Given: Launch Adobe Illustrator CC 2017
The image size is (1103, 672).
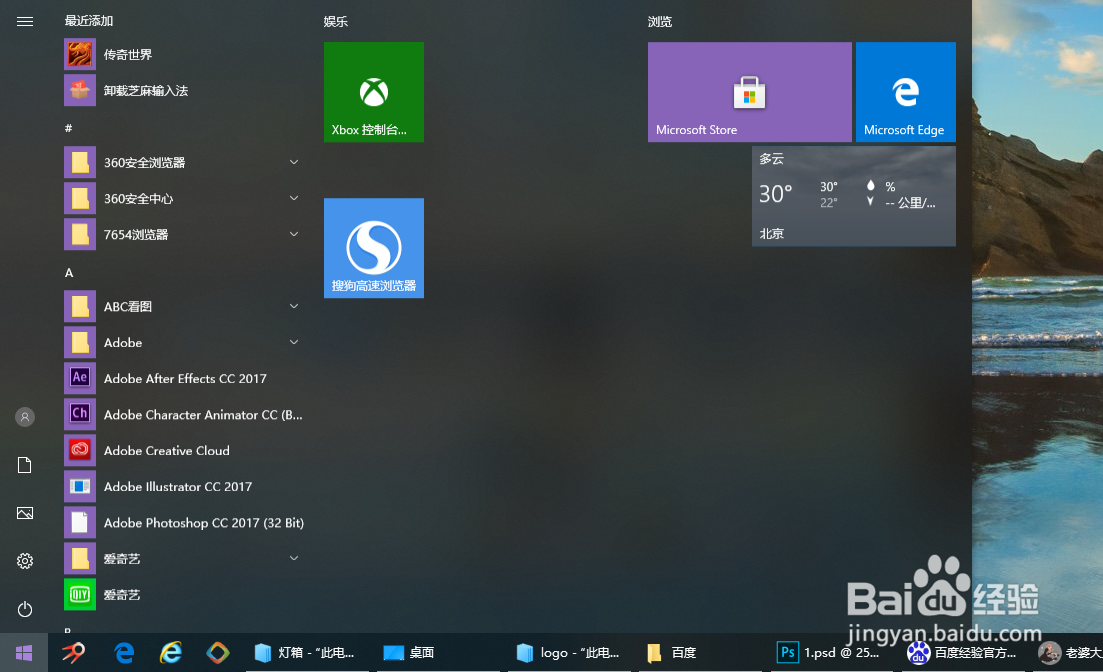Looking at the screenshot, I should (x=183, y=486).
